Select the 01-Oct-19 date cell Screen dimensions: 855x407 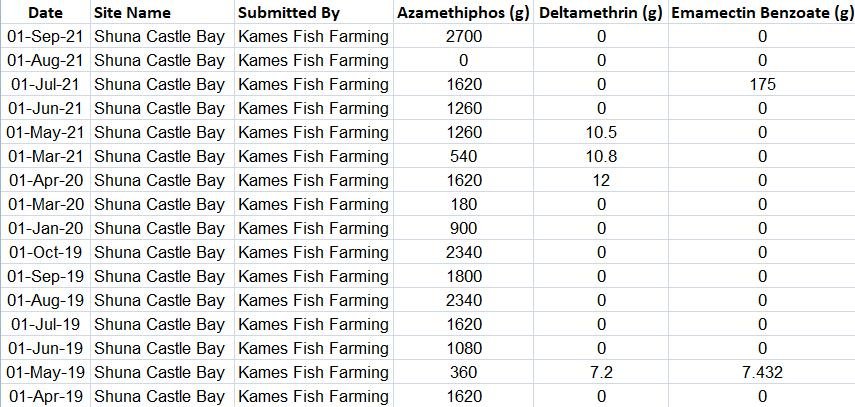44,252
